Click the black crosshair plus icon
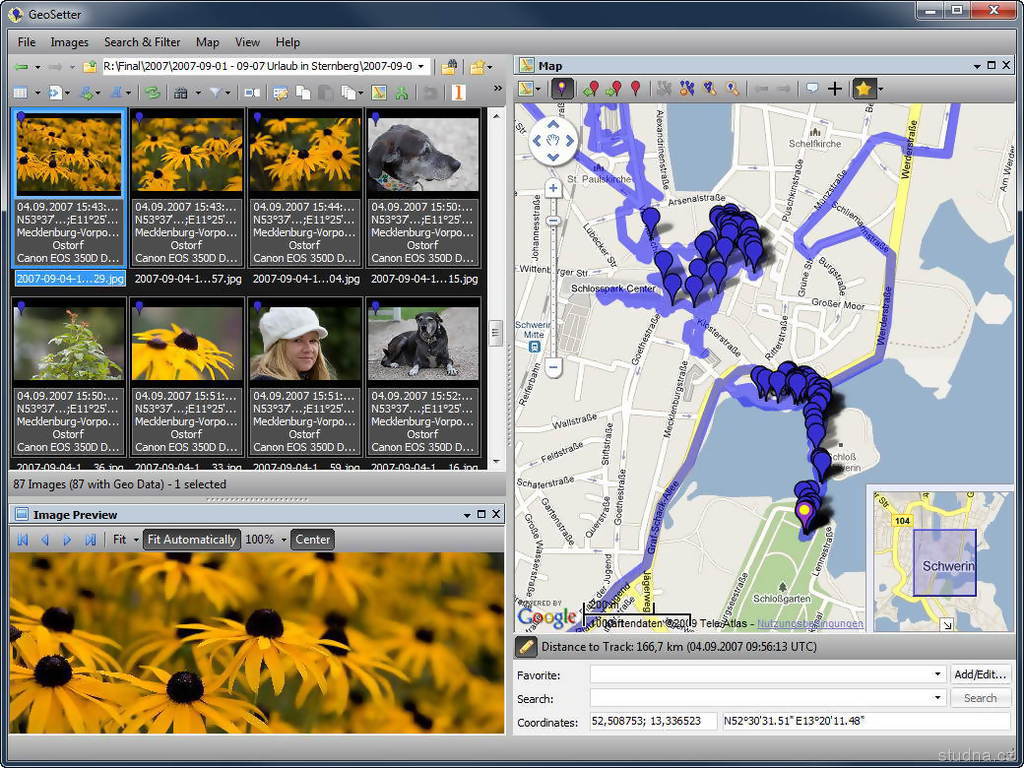 (835, 89)
